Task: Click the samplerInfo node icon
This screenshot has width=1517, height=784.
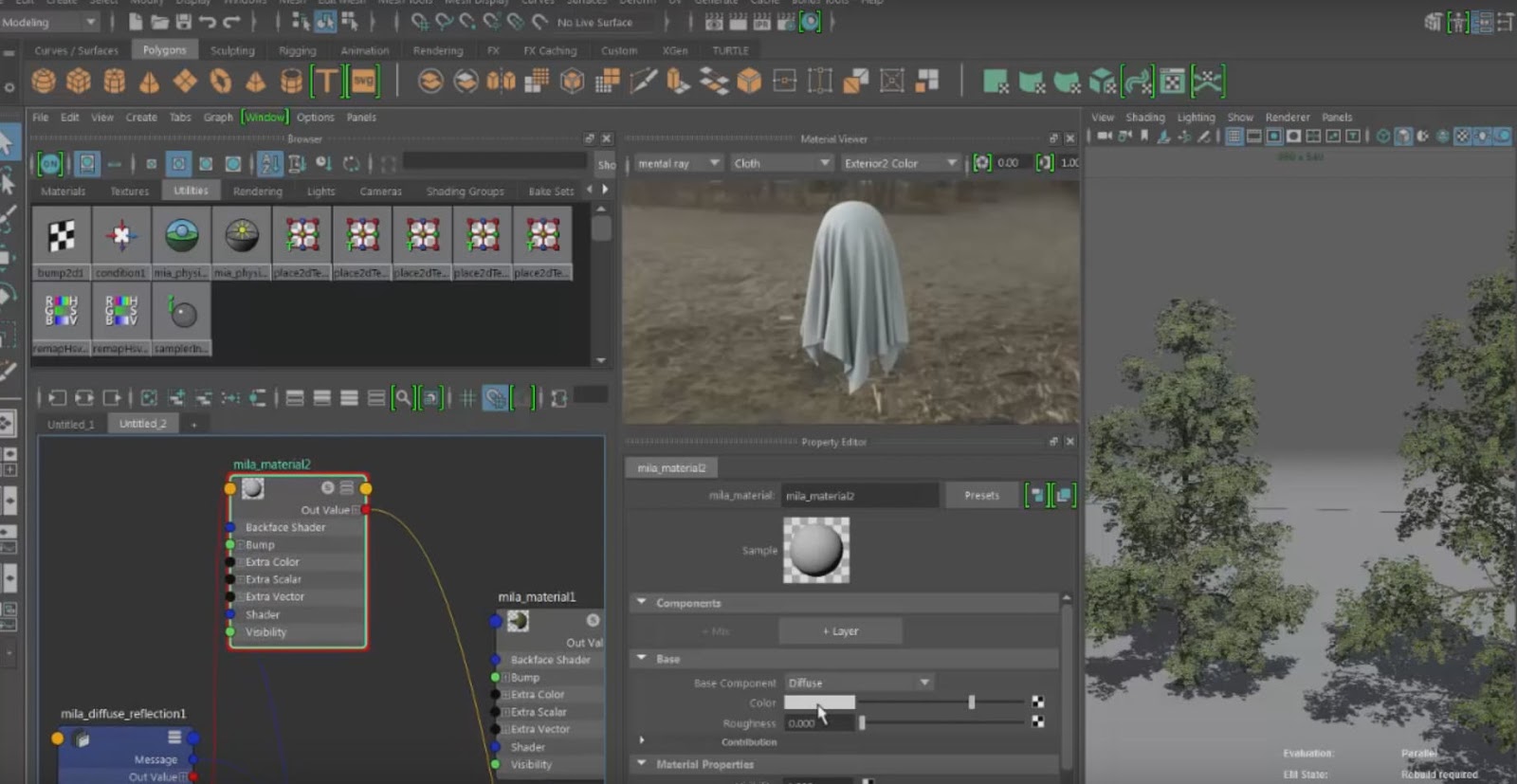Action: [181, 312]
